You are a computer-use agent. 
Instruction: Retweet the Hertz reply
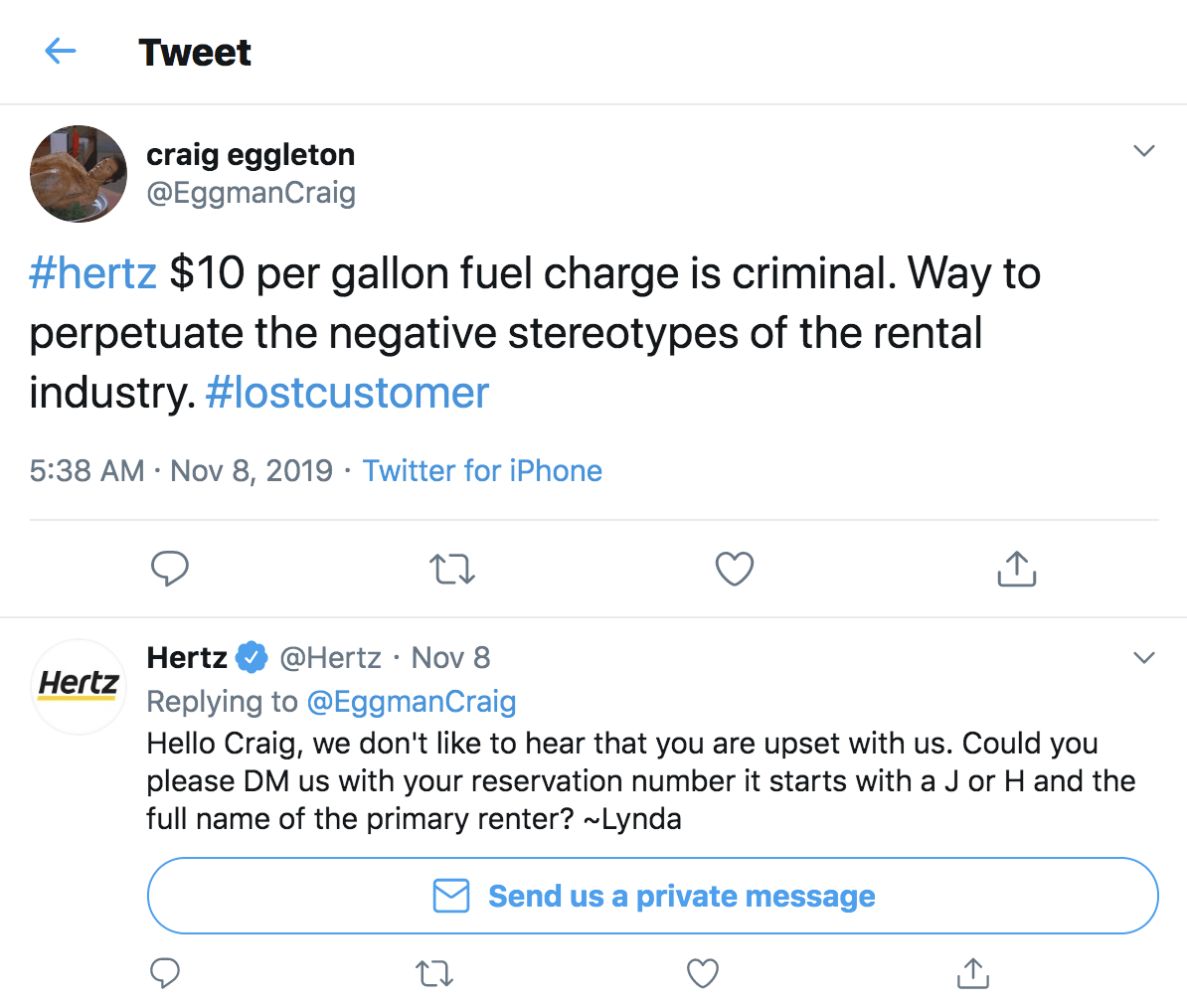pos(434,973)
